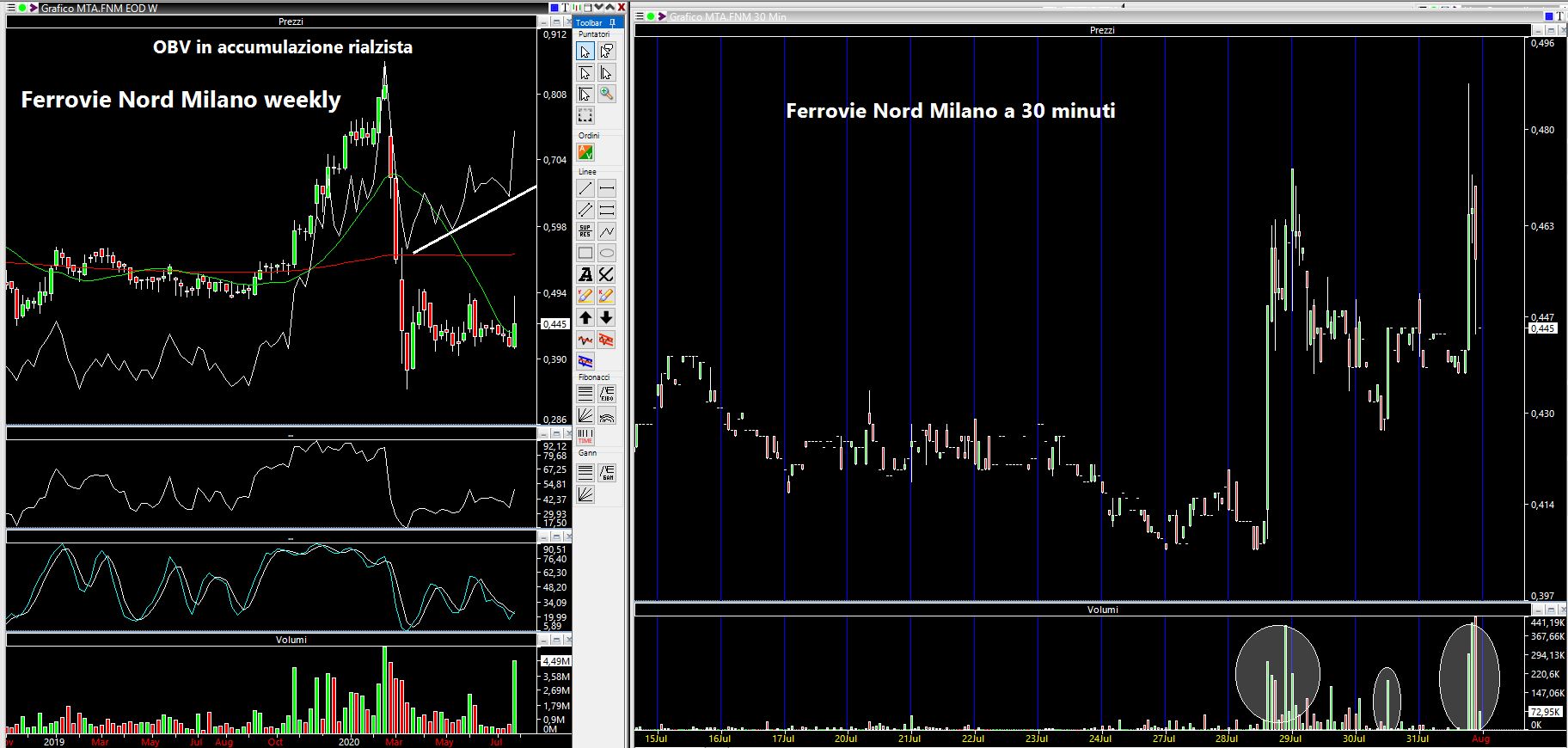Click the candlestick bars icon in weekly title bar
This screenshot has width=1568, height=748.
click(x=577, y=7)
